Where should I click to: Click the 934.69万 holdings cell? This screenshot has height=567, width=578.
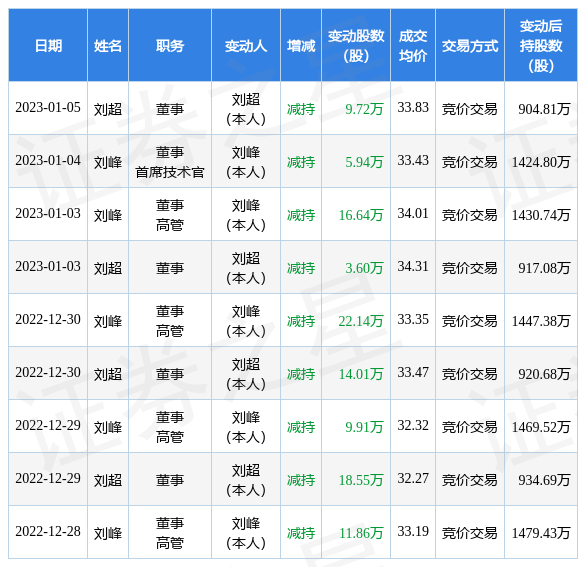point(544,480)
